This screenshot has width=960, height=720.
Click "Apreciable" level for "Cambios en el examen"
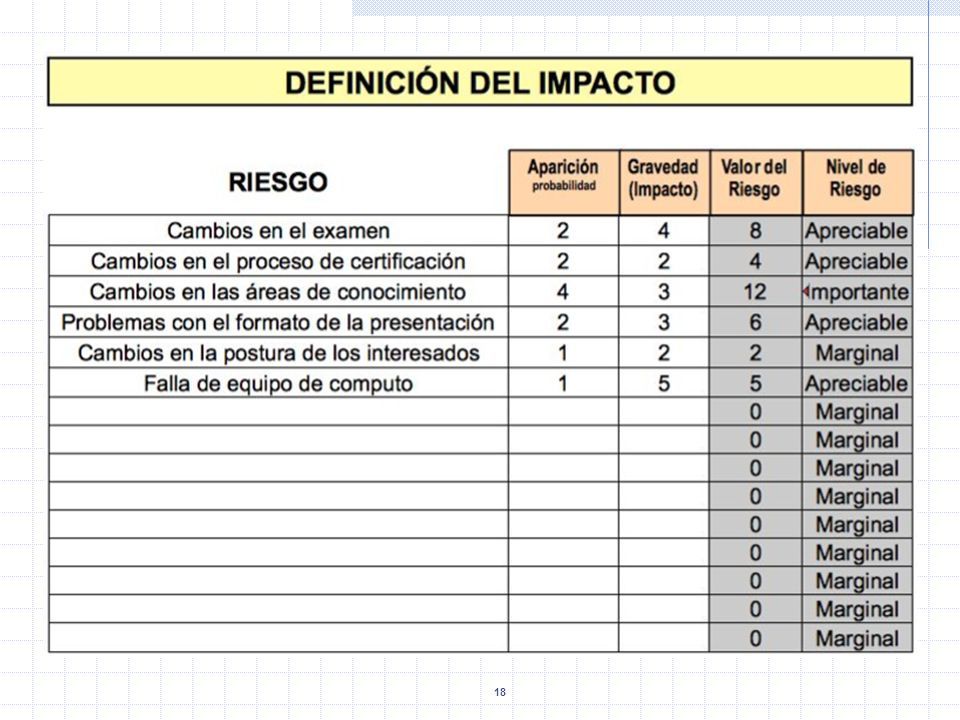pyautogui.click(x=857, y=231)
